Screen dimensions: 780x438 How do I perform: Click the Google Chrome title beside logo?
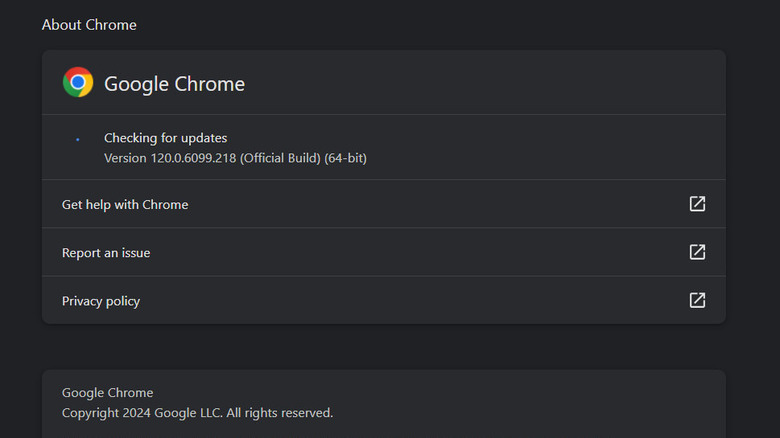click(x=174, y=83)
